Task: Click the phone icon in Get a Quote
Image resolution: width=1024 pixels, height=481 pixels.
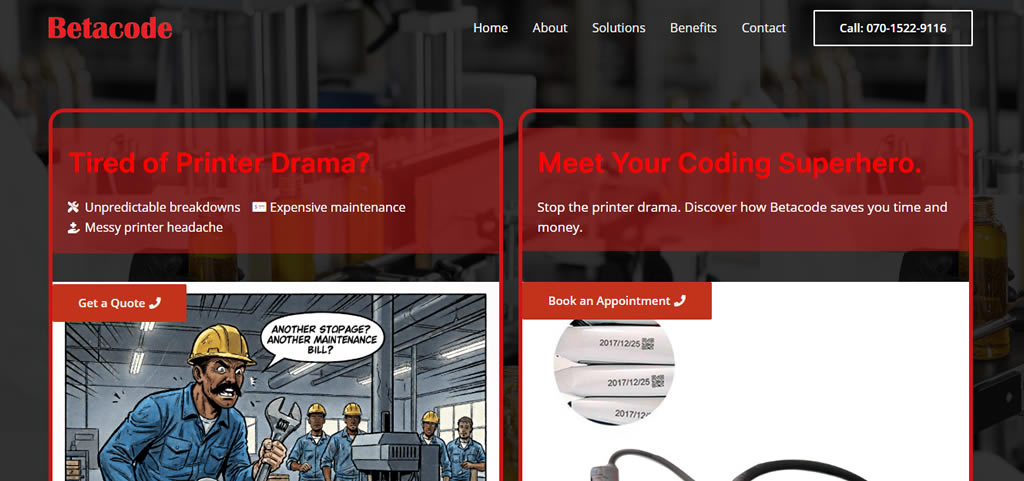Action: pos(155,303)
